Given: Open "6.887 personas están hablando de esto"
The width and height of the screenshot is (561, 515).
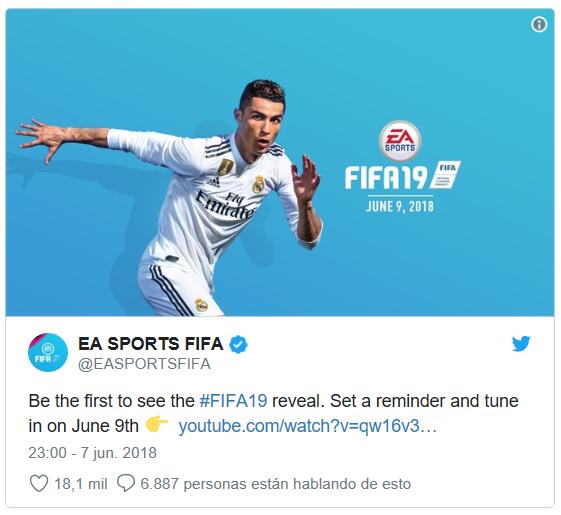Looking at the screenshot, I should pyautogui.click(x=275, y=484).
